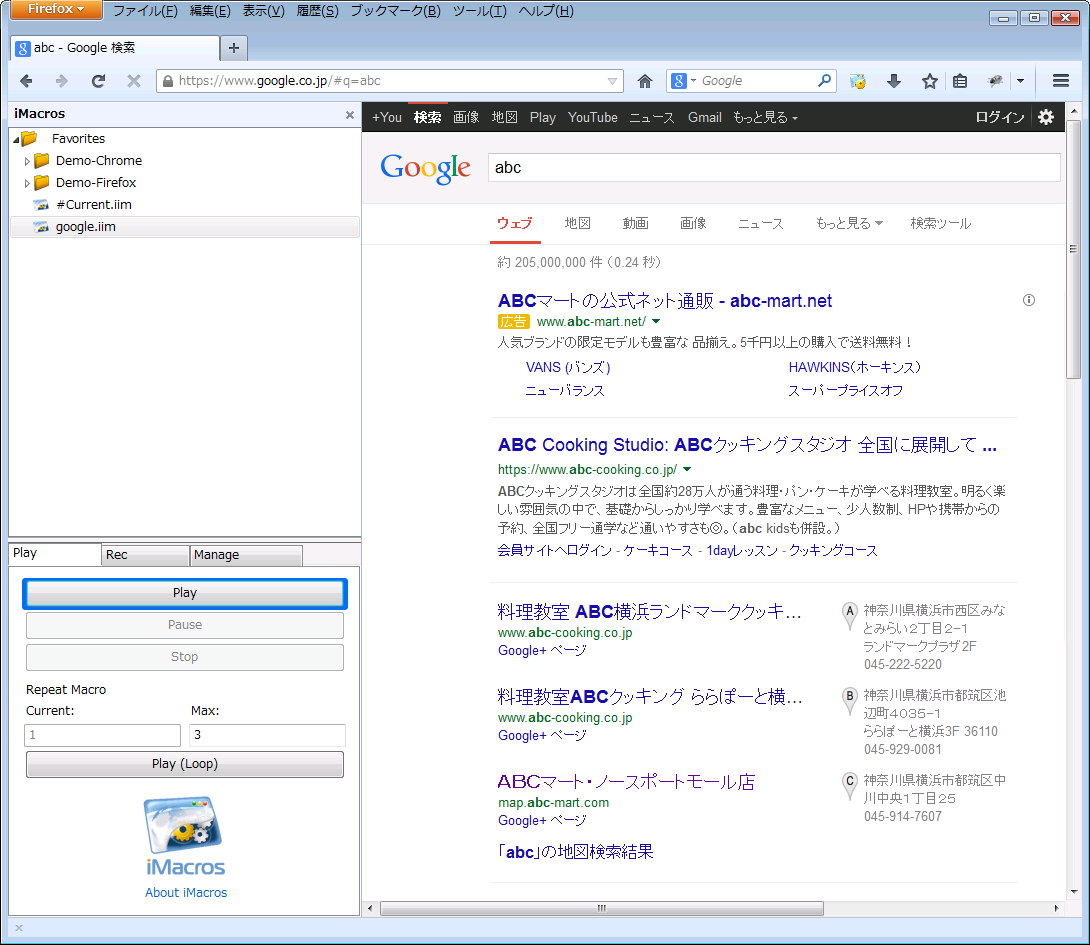This screenshot has height=945, width=1090.
Task: Click the ad info circle icon
Action: click(x=1029, y=300)
